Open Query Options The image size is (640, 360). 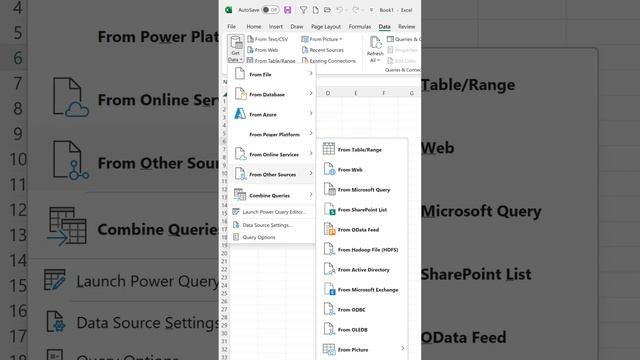point(271,237)
